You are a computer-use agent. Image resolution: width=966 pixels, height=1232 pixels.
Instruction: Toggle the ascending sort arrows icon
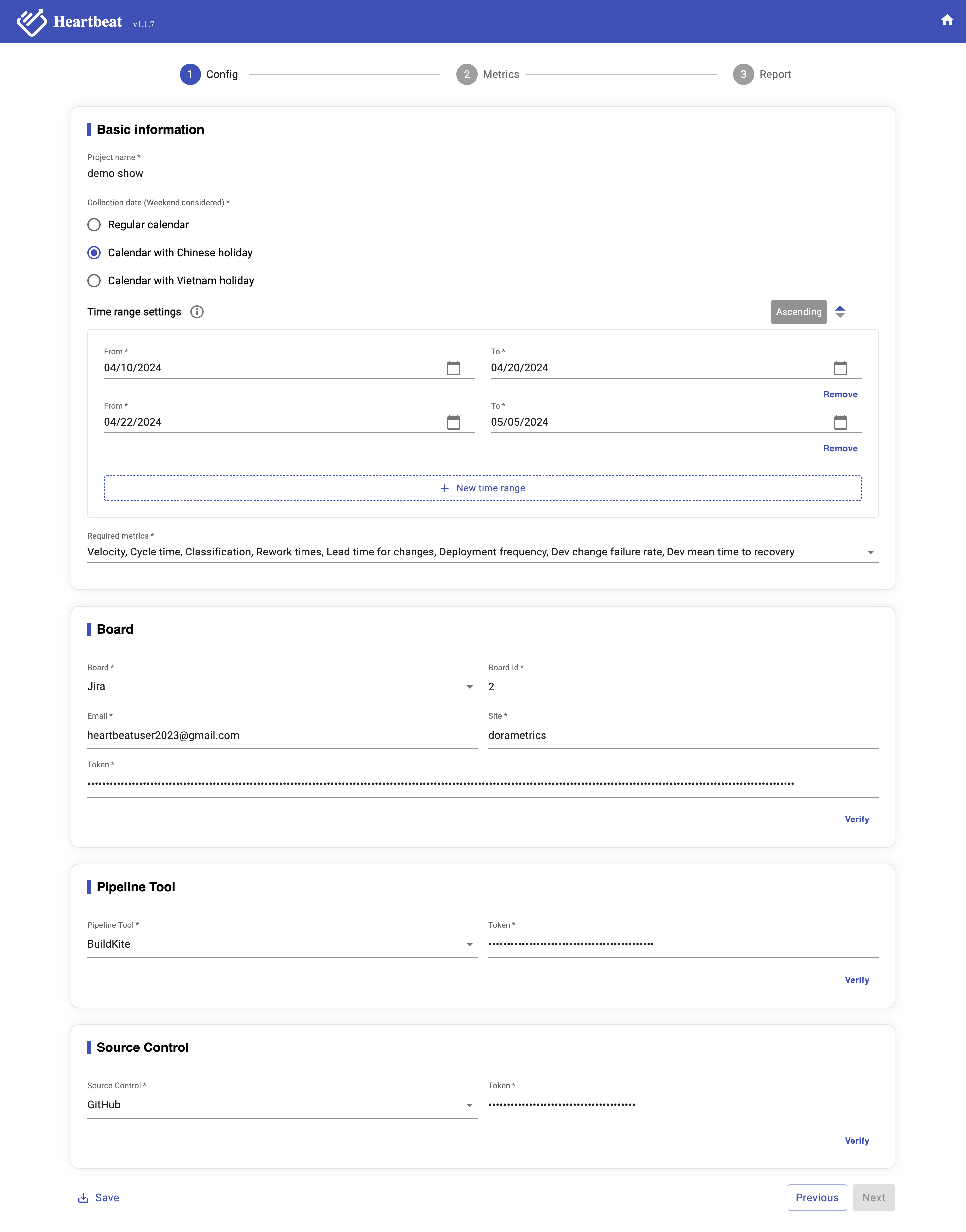click(x=840, y=312)
